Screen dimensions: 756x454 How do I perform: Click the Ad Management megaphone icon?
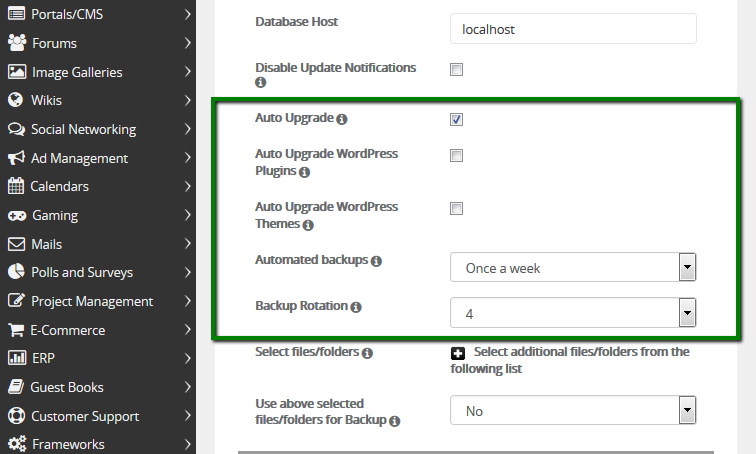tap(15, 158)
